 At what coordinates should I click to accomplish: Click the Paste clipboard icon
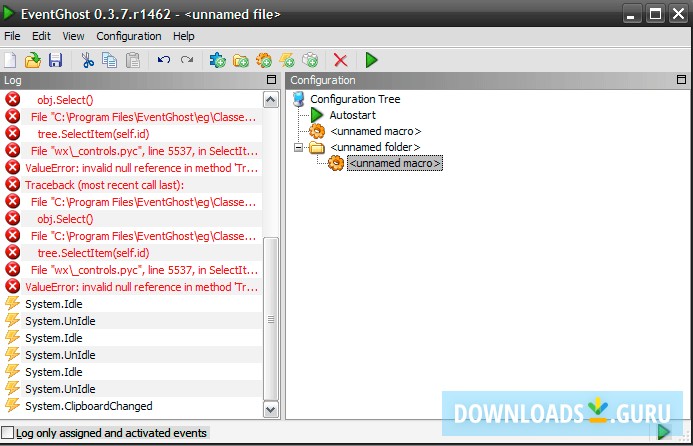click(x=133, y=60)
